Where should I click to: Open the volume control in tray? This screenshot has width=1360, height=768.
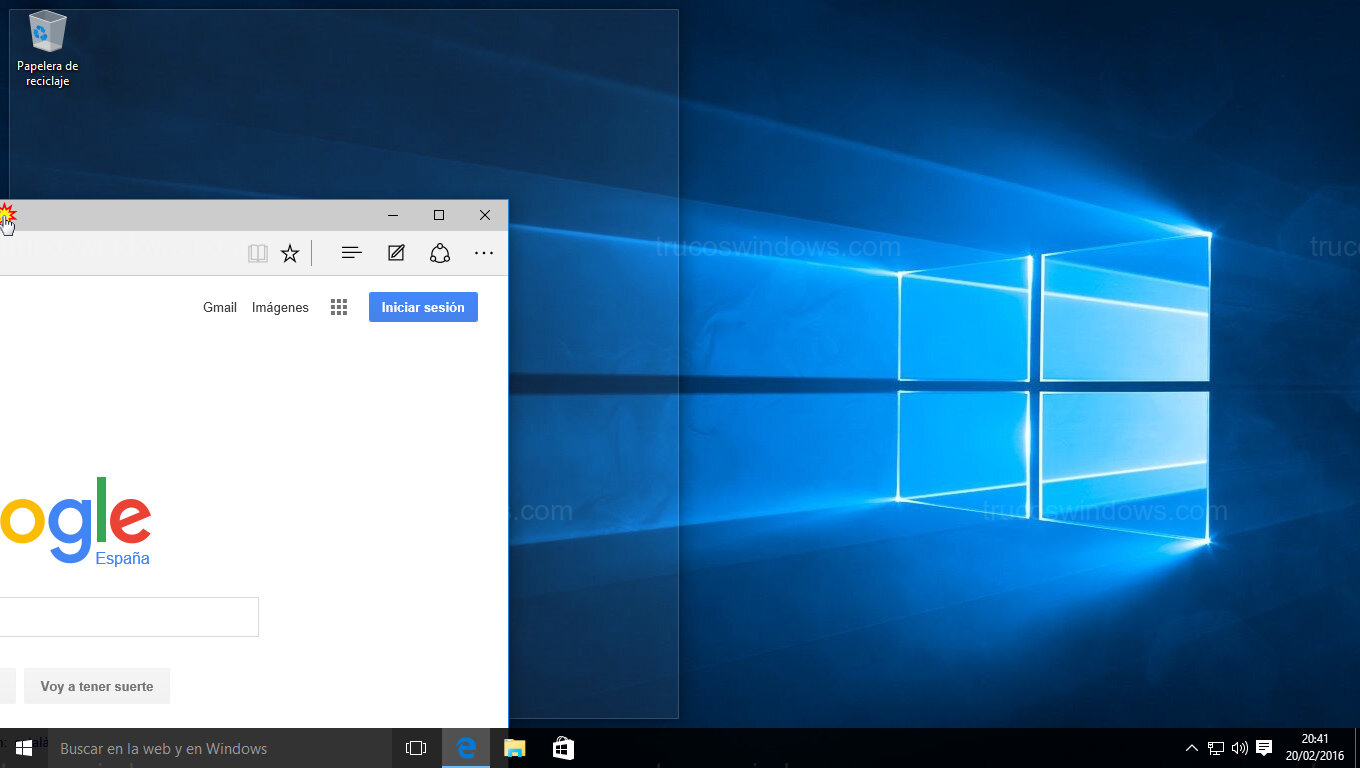(1240, 748)
